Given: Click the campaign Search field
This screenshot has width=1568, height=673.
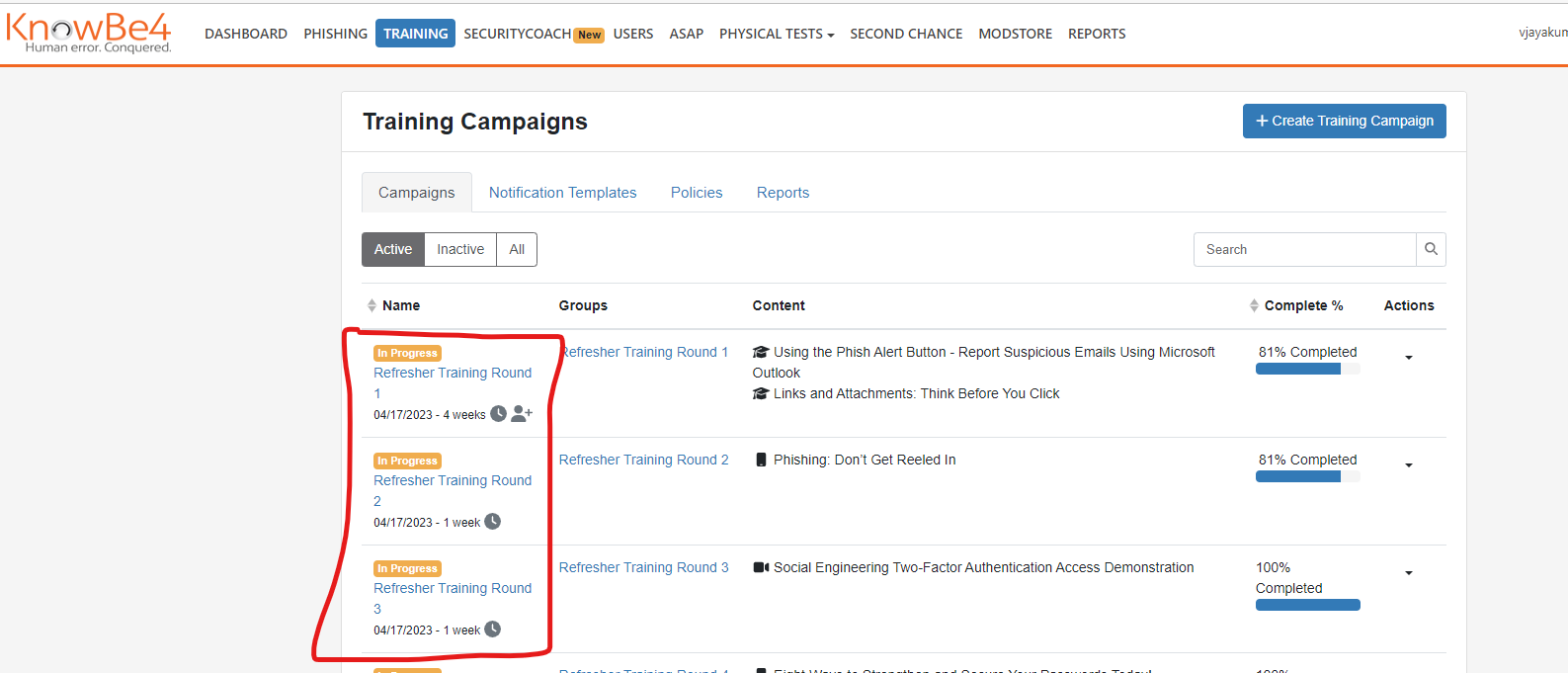Looking at the screenshot, I should click(1304, 249).
